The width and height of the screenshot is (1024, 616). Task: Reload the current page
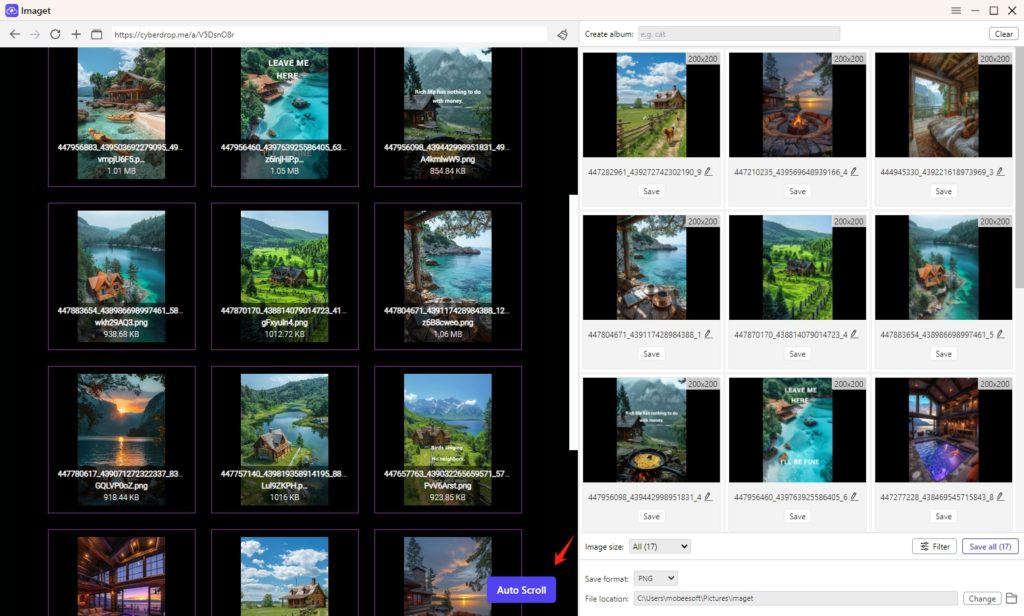coord(55,34)
